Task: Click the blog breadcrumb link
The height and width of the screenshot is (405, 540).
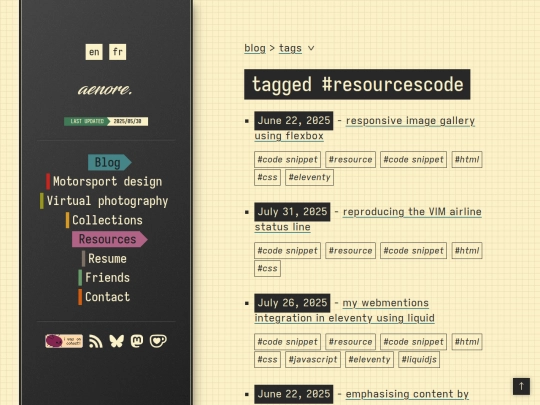Action: point(255,48)
